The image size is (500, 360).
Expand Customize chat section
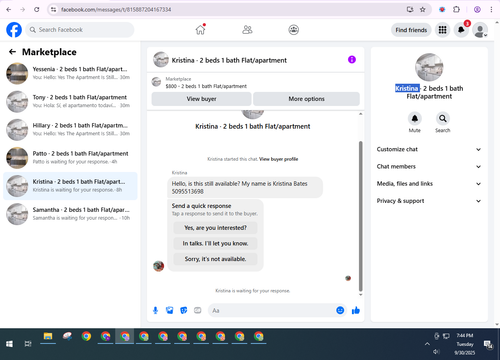point(429,149)
